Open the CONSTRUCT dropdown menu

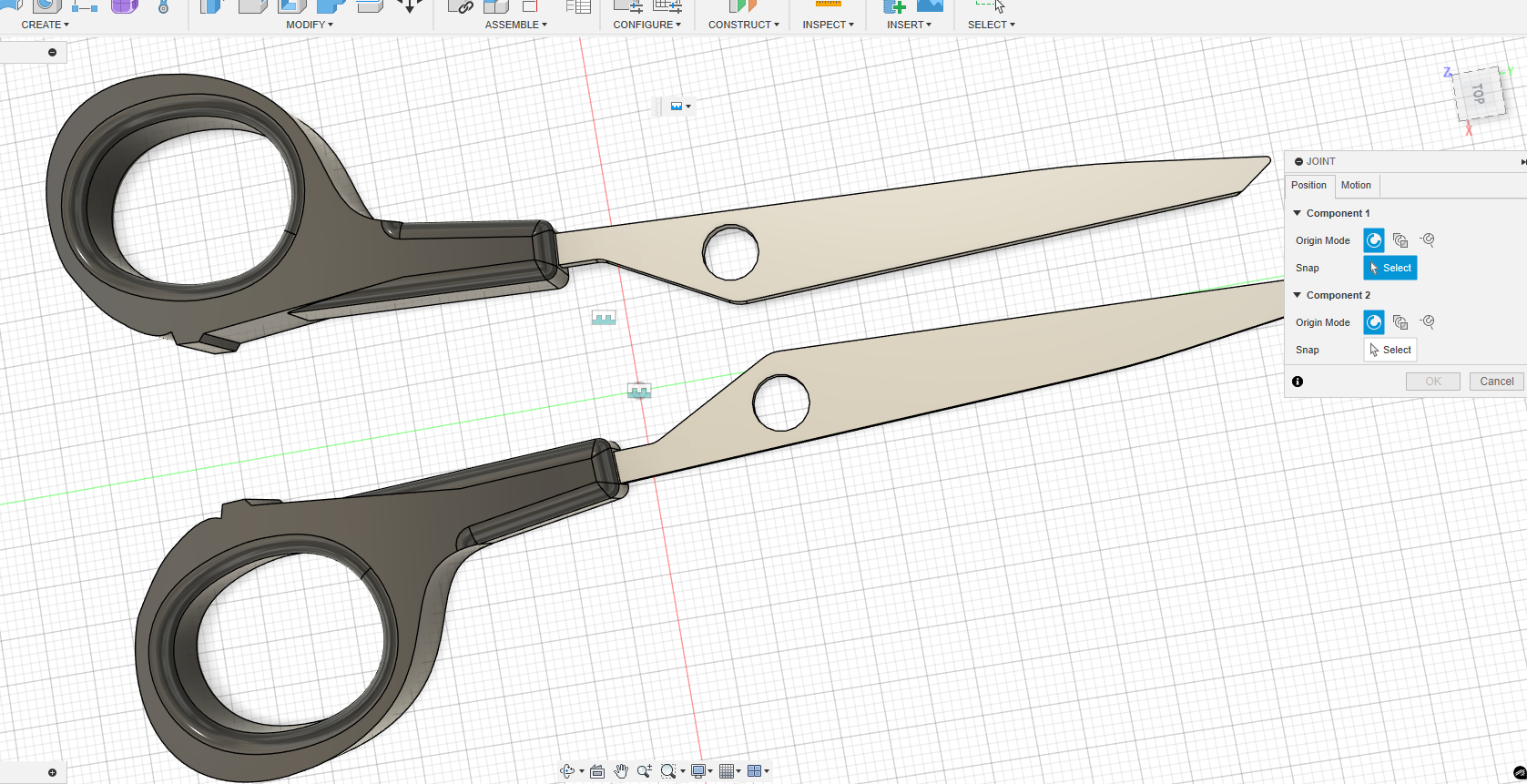(x=743, y=25)
